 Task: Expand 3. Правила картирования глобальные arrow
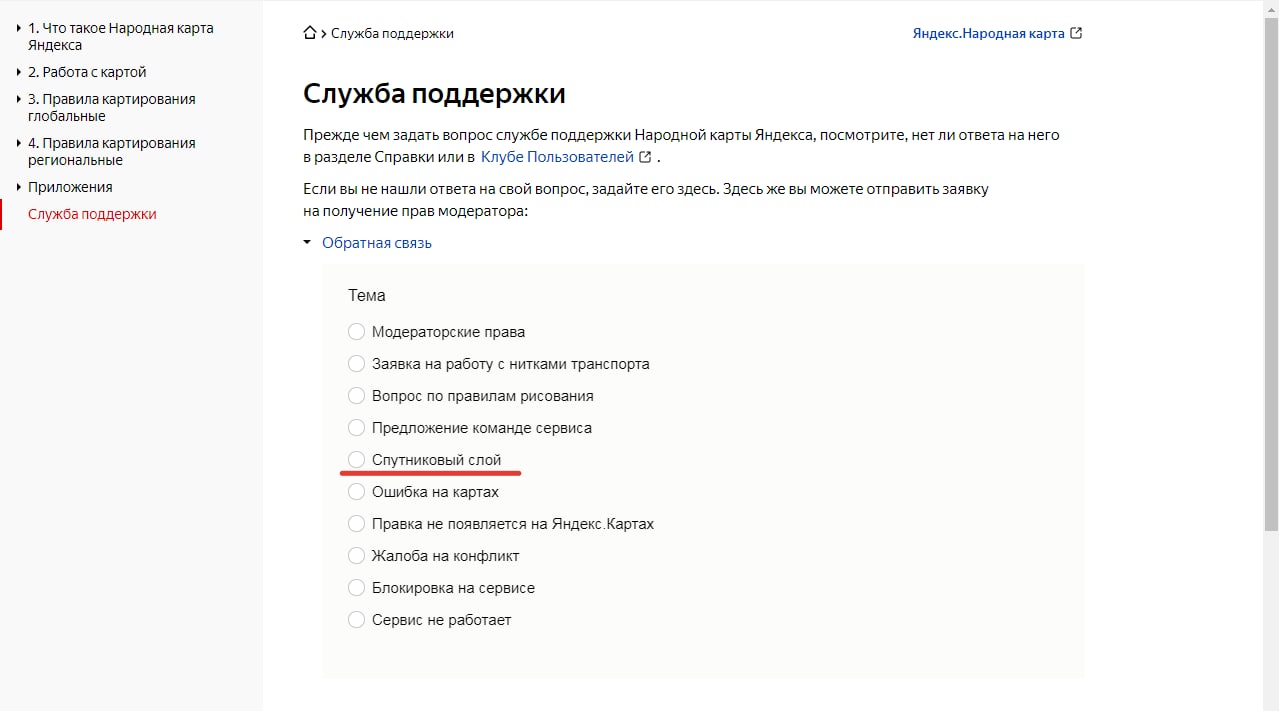(19, 99)
